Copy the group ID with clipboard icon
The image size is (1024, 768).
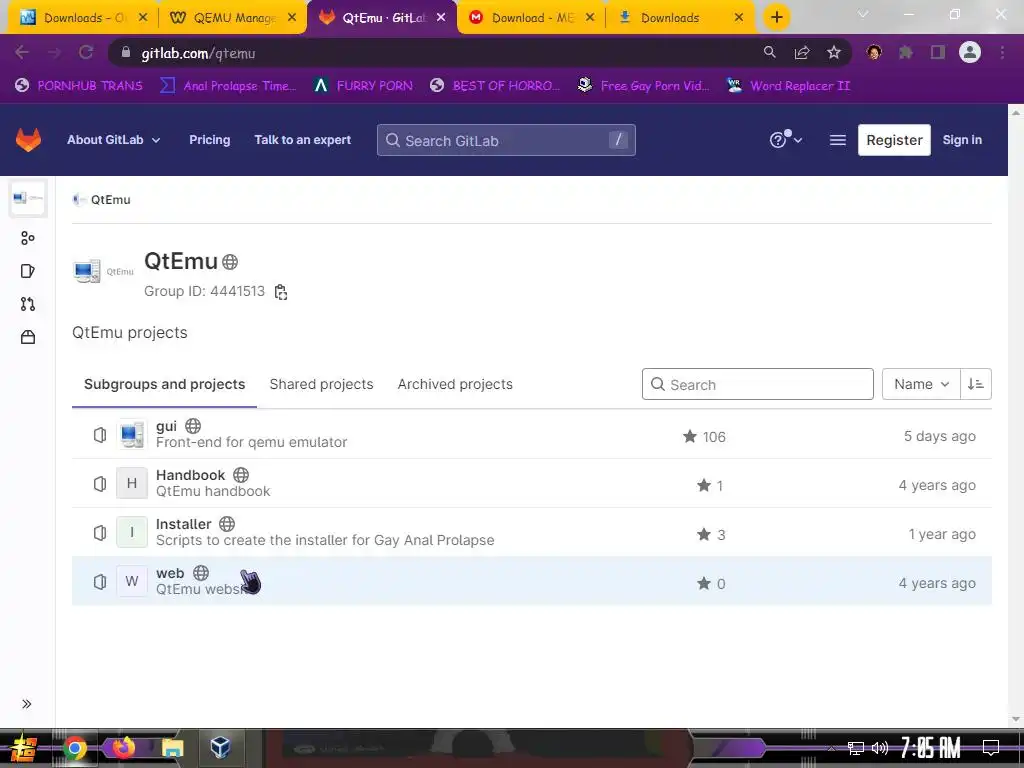281,292
